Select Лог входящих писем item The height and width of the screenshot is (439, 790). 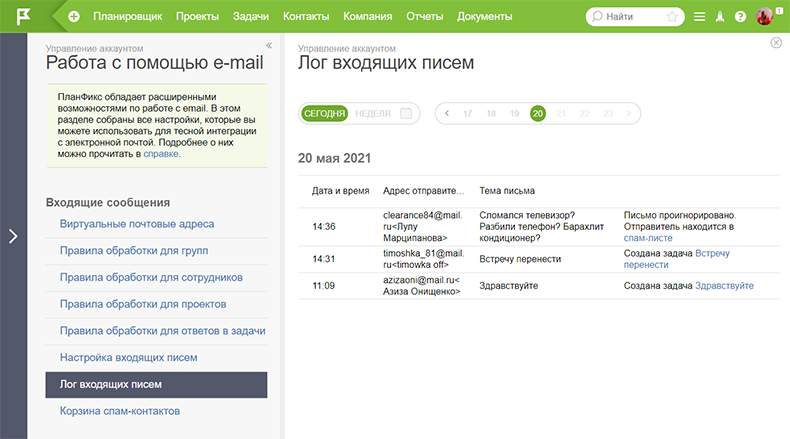pos(156,385)
